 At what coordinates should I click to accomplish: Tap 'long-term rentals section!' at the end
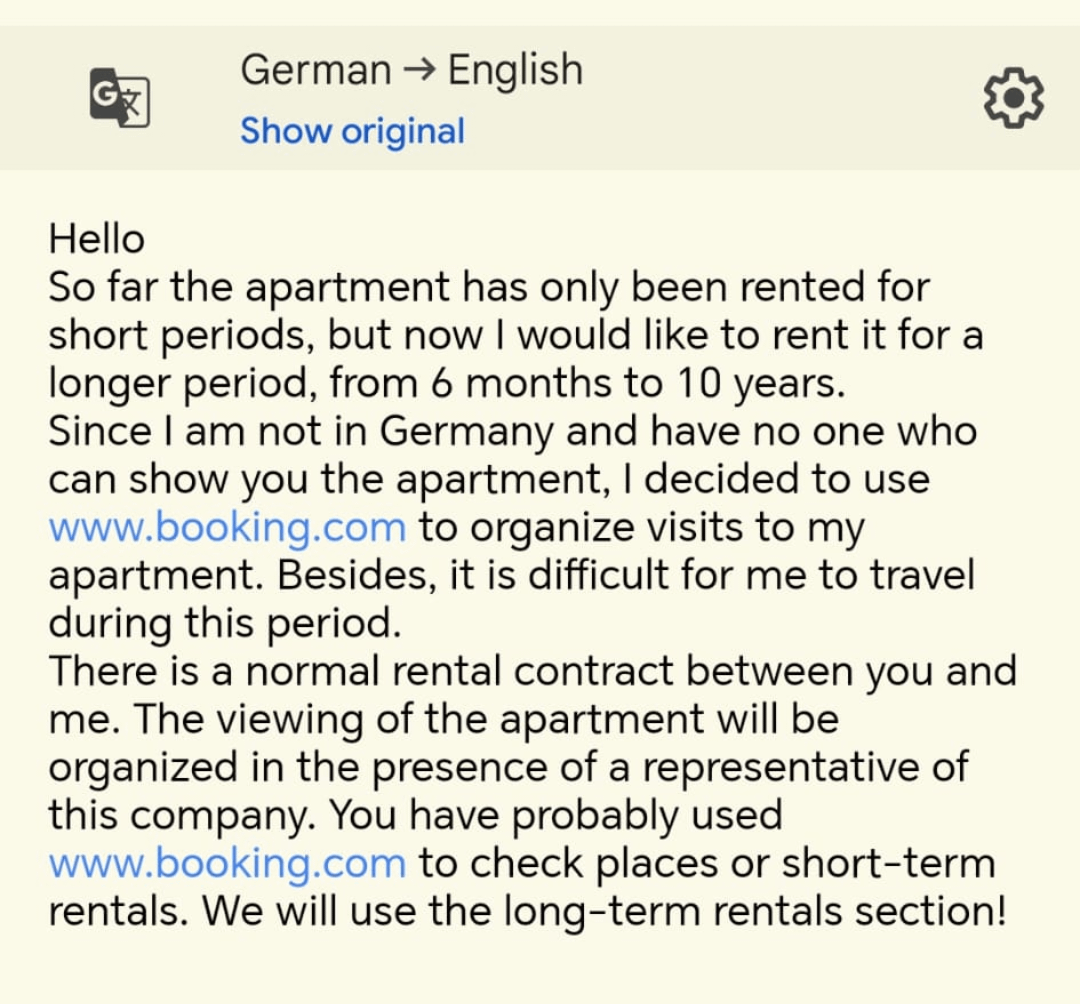point(755,911)
